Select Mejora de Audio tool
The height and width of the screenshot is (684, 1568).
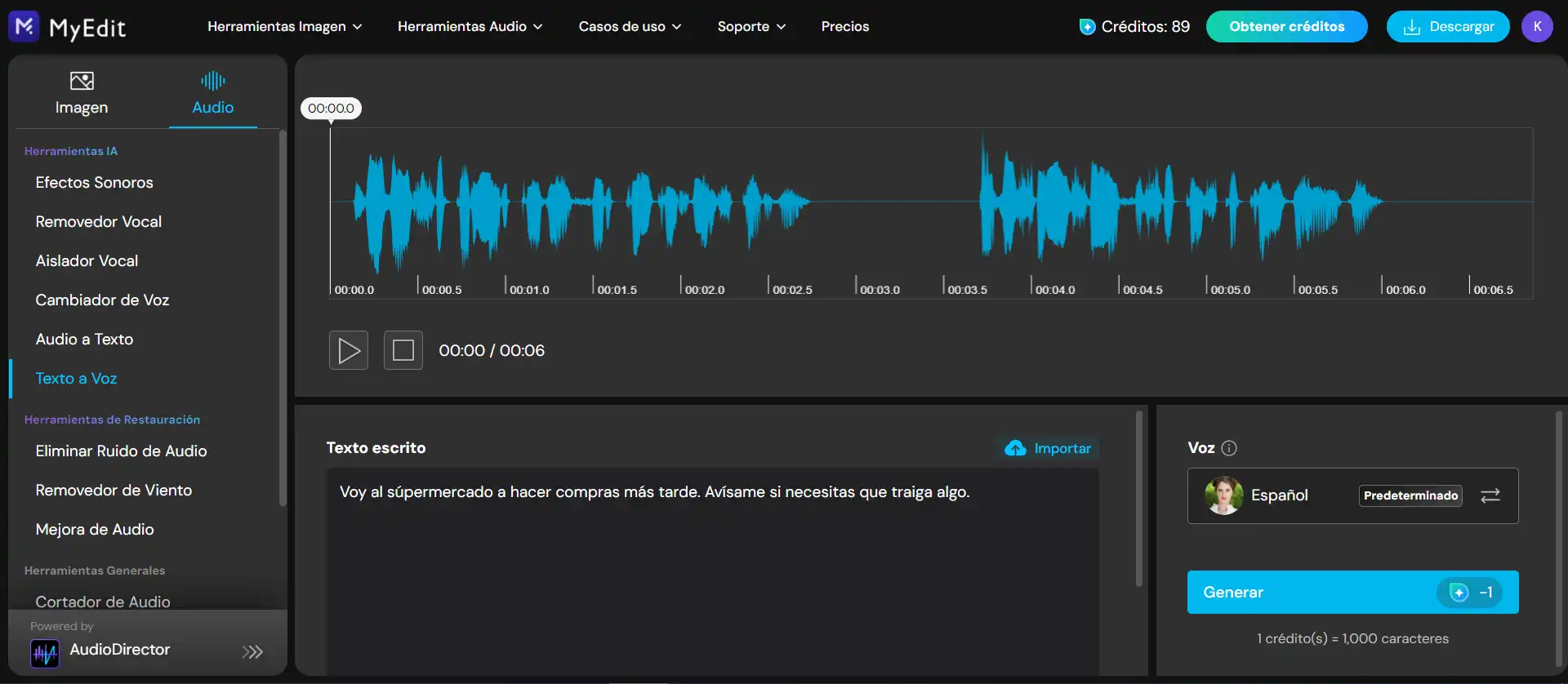tap(95, 530)
